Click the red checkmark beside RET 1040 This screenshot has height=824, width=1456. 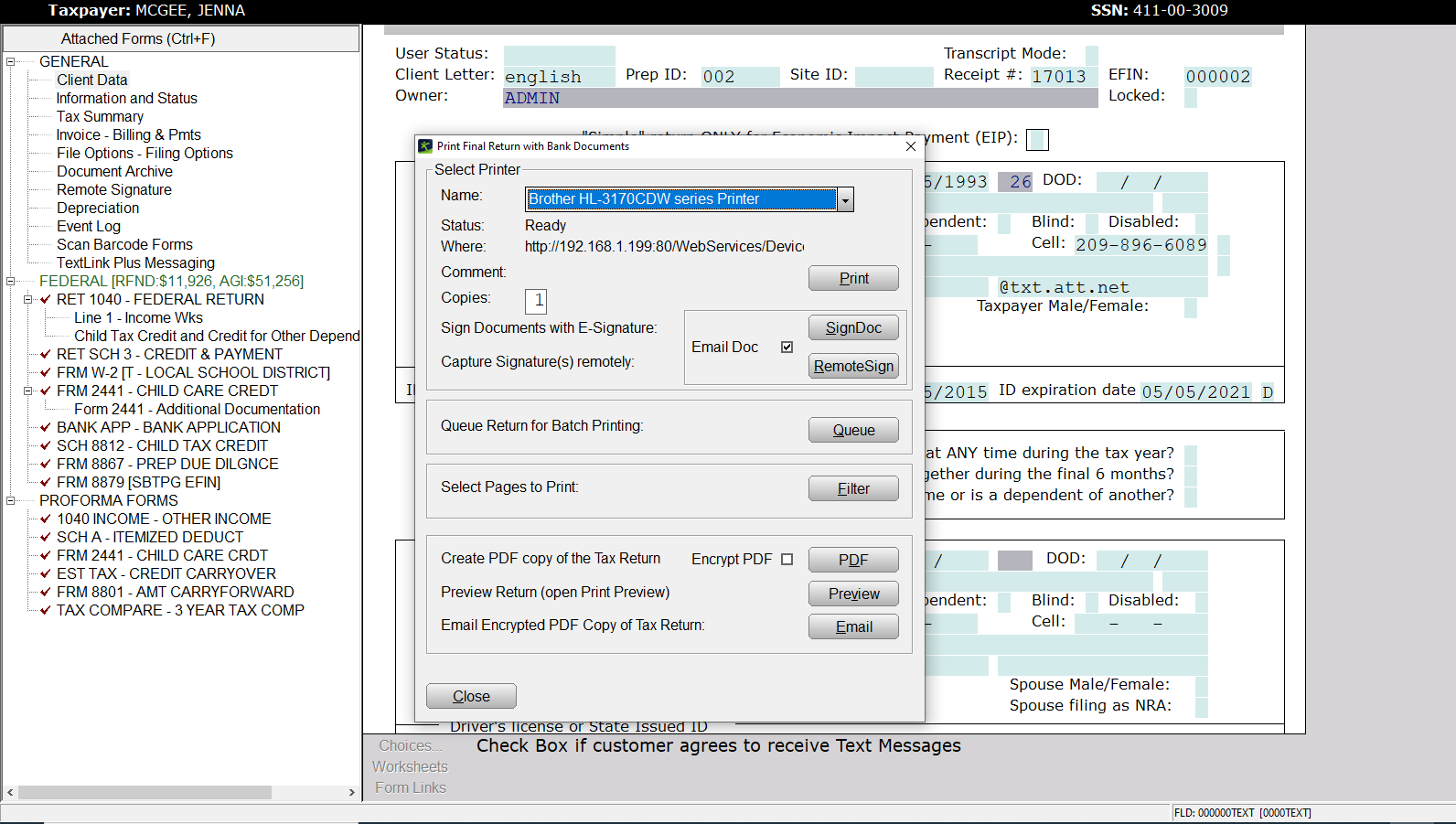pyautogui.click(x=46, y=299)
